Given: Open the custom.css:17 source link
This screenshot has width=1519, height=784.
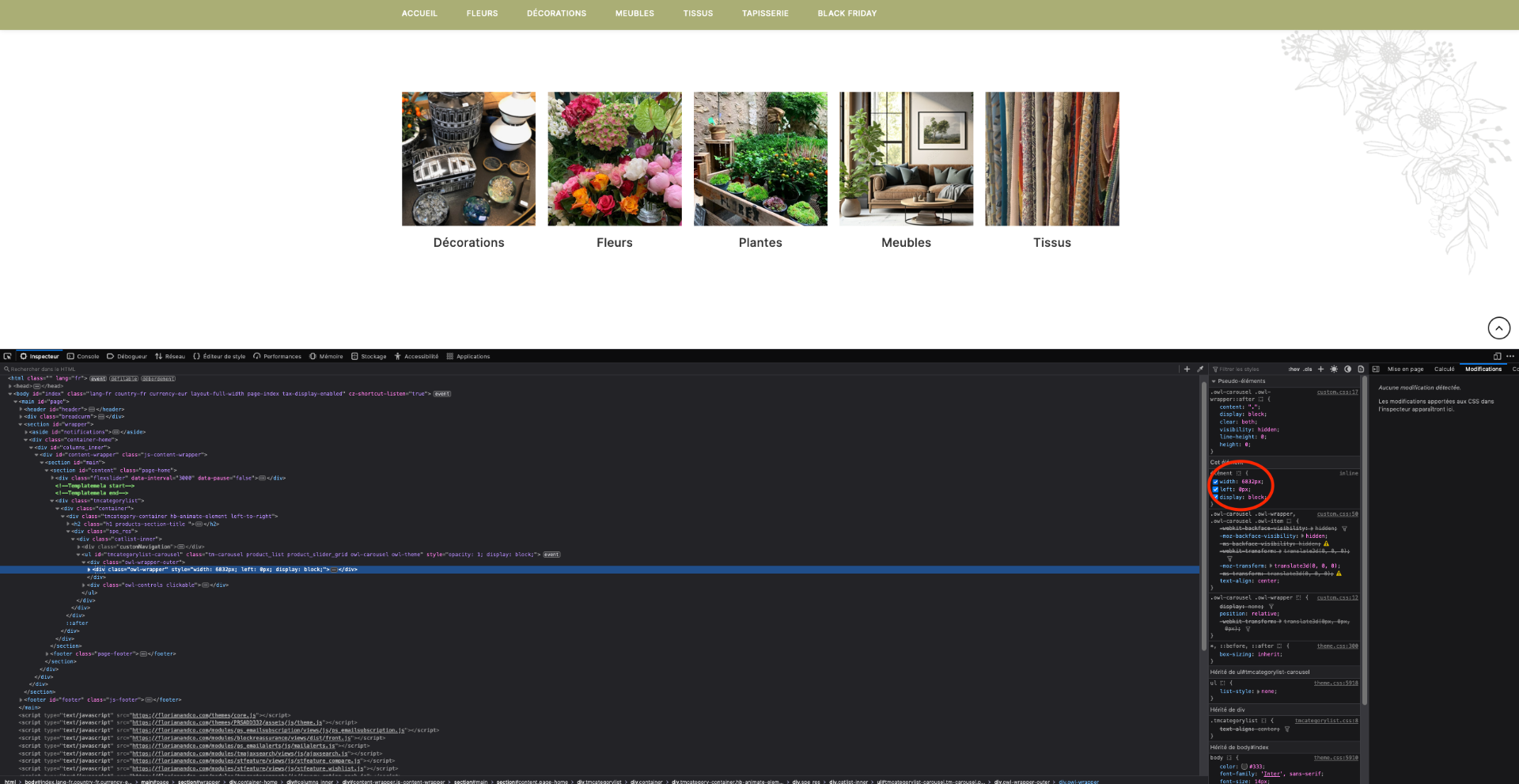Looking at the screenshot, I should [1337, 392].
